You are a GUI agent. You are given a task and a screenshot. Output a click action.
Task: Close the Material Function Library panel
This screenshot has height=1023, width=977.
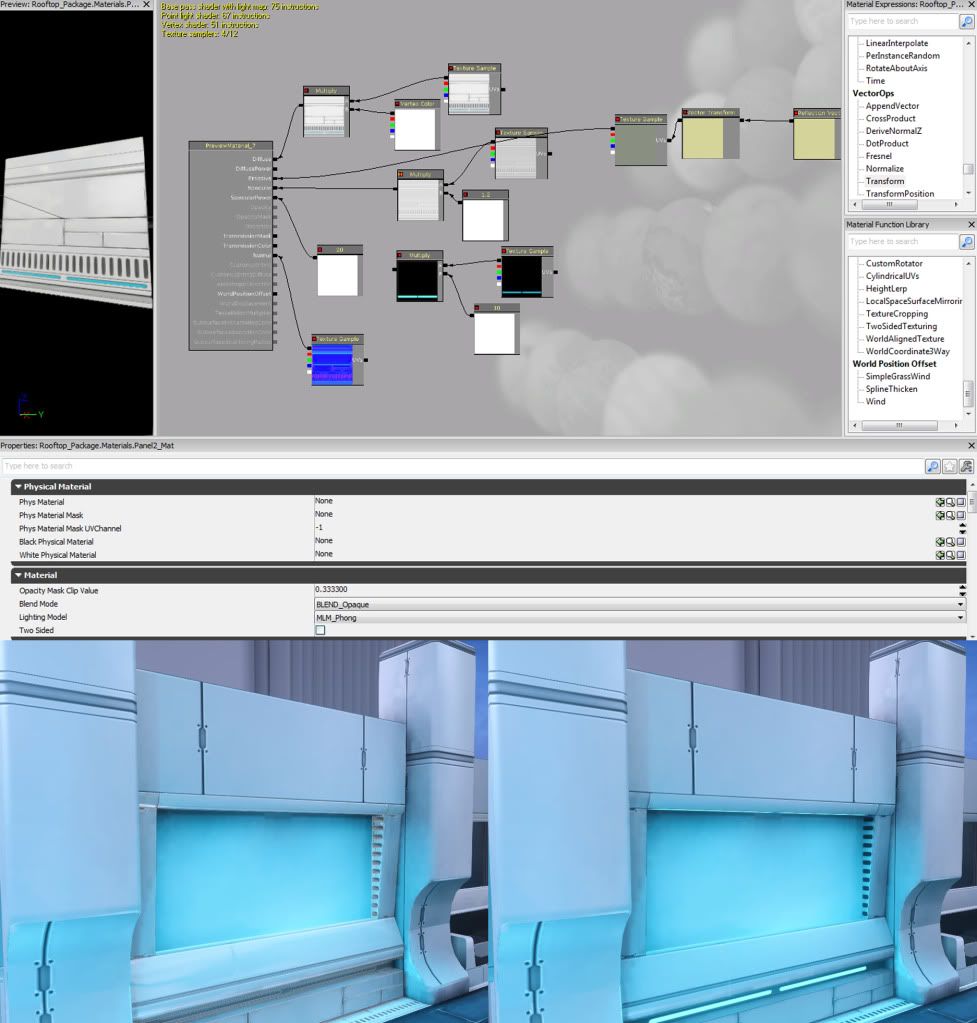tap(971, 224)
